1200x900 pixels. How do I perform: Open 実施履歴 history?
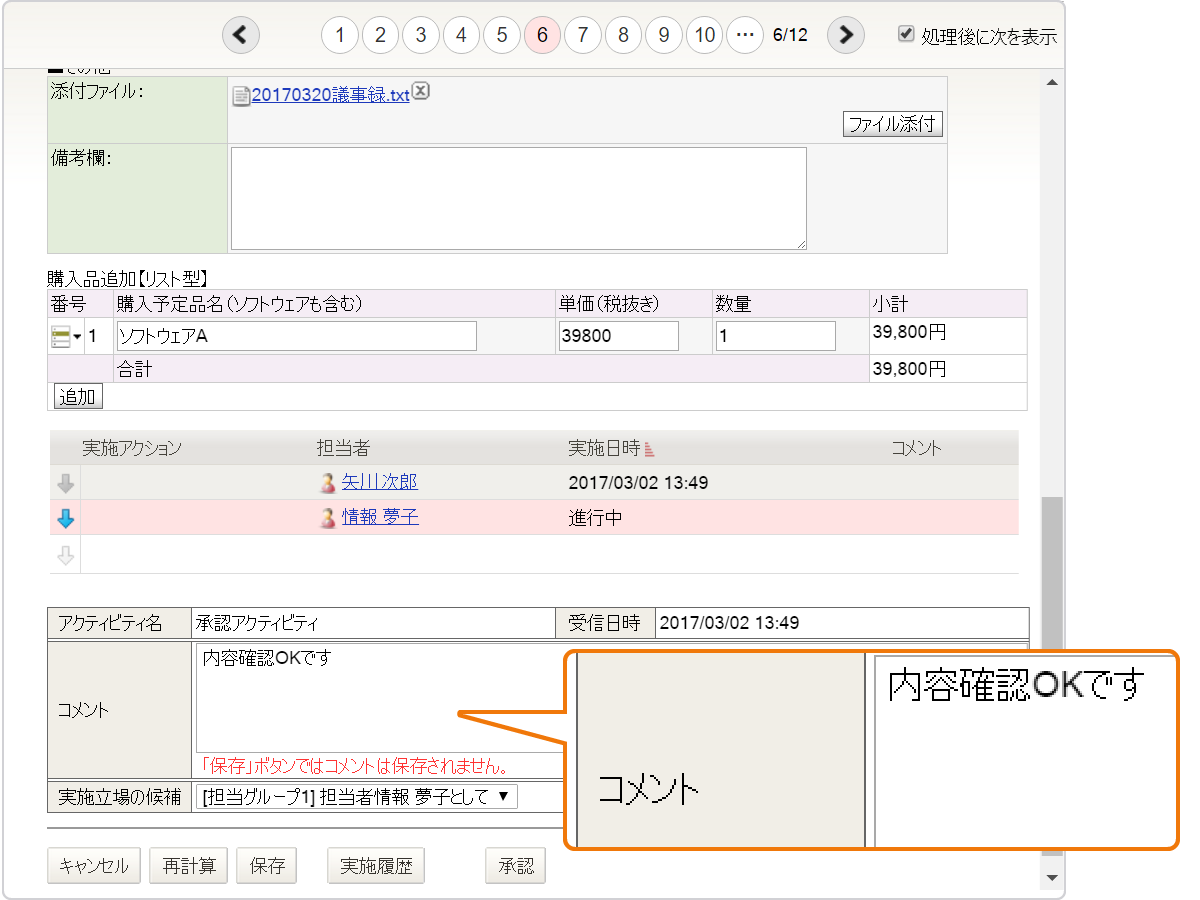pos(376,866)
